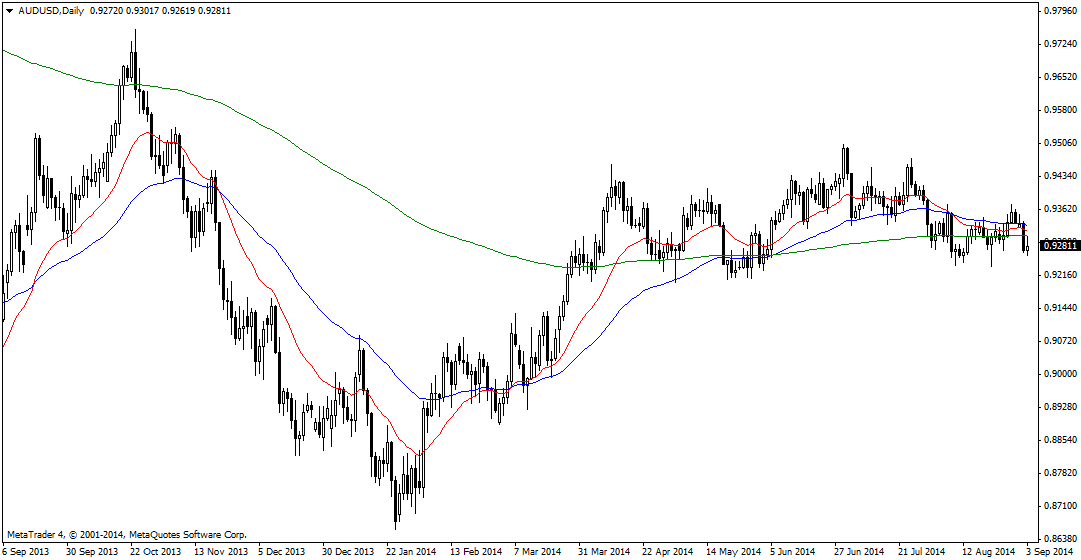Select the 6 Sep 2013 date label

coord(28,551)
